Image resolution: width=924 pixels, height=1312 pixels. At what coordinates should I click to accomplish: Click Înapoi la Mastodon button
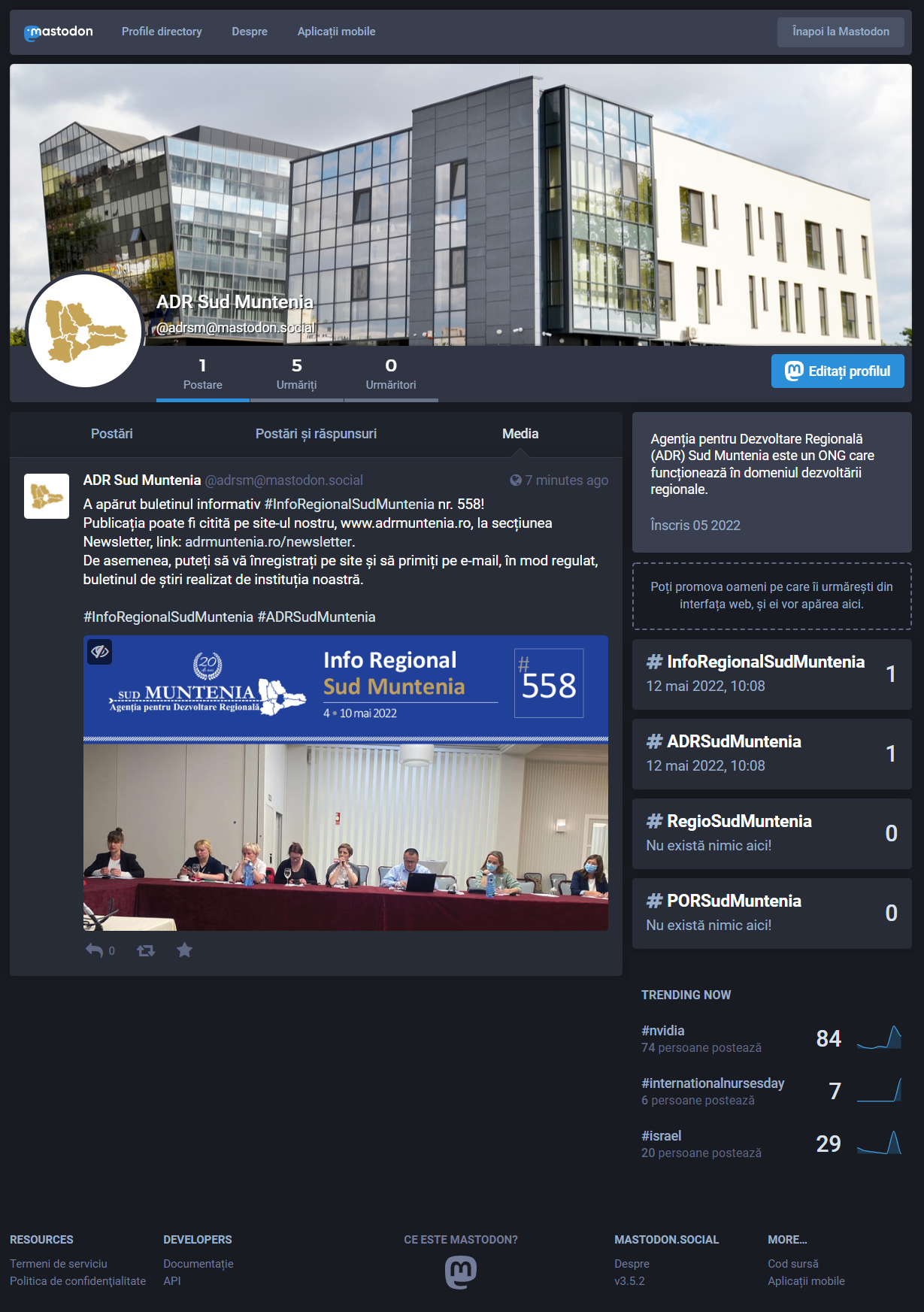coord(841,32)
